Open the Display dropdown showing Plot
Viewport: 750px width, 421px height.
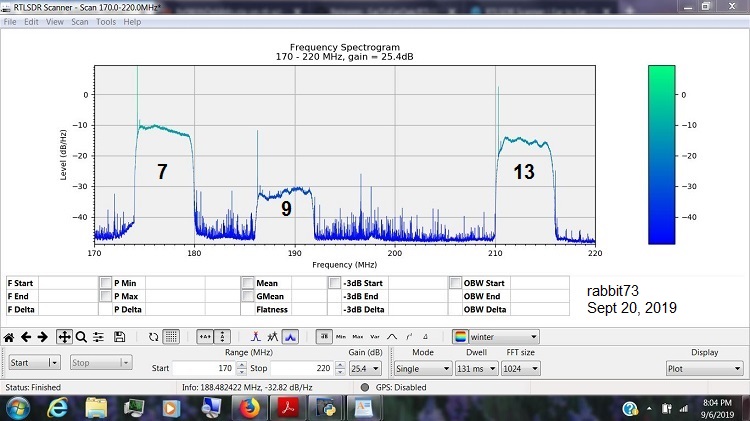click(x=704, y=368)
